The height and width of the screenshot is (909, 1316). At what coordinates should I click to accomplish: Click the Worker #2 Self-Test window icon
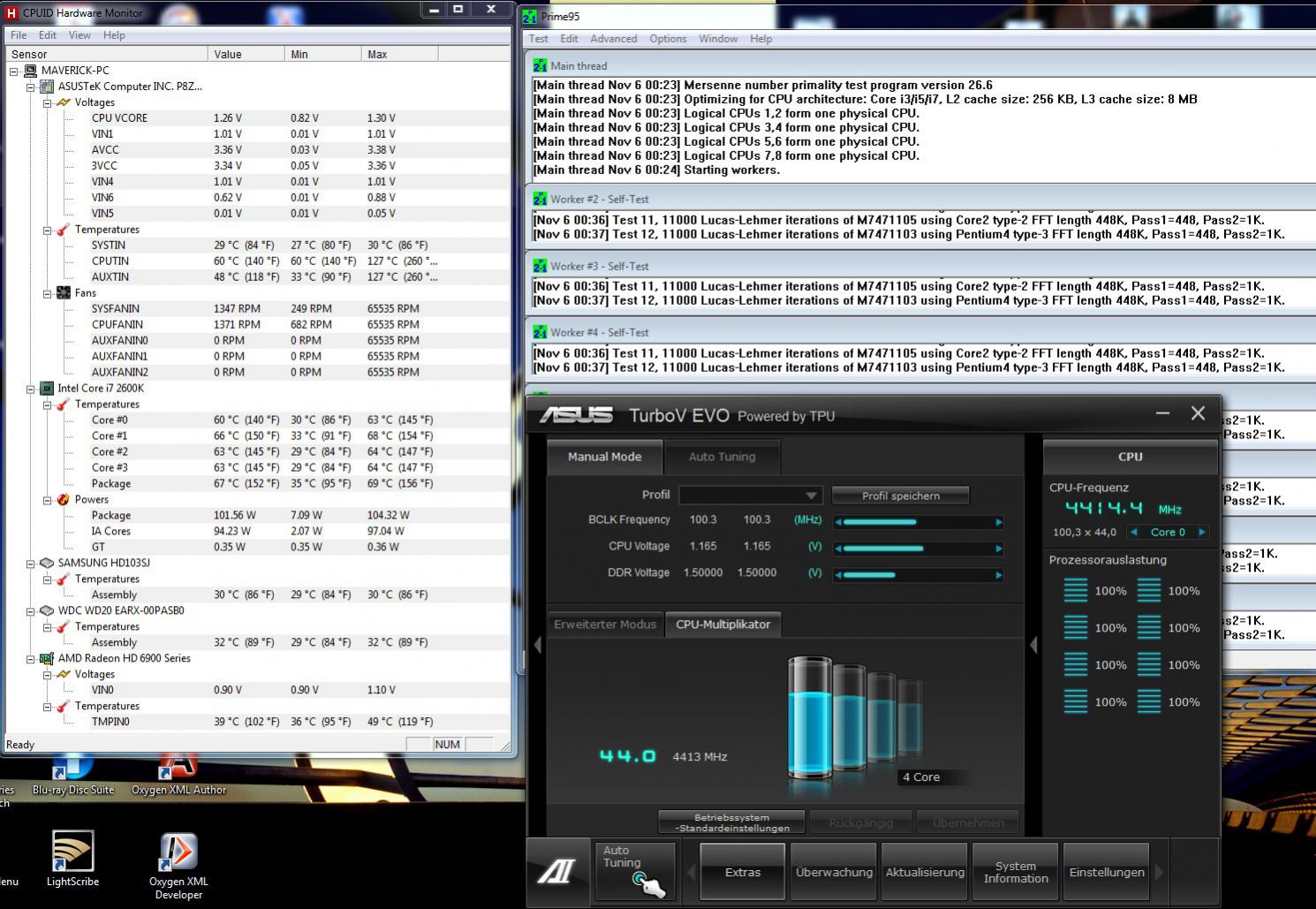(x=540, y=199)
